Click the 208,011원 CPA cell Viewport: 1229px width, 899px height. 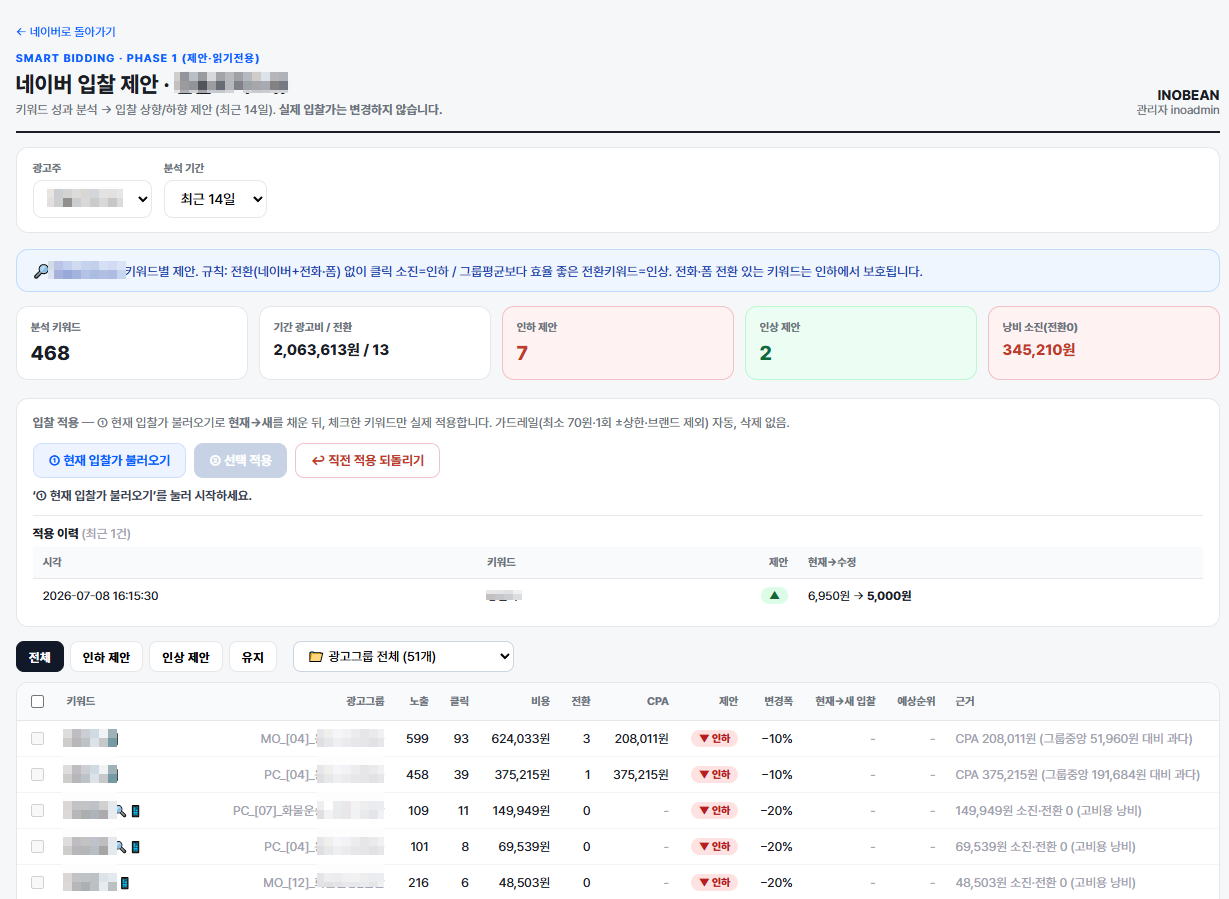(x=641, y=739)
